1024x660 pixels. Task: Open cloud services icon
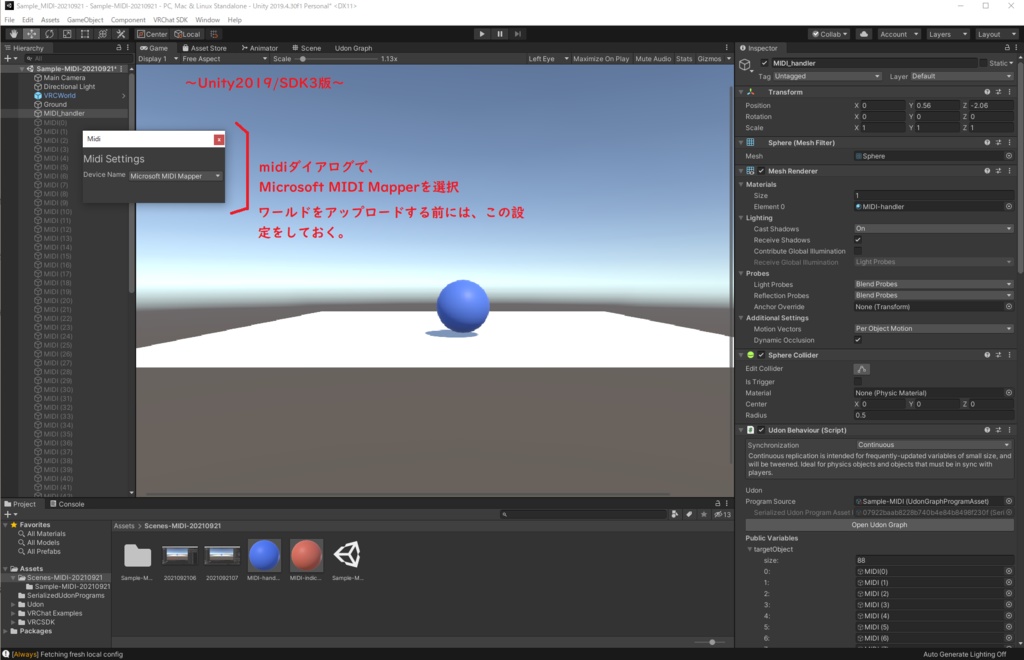point(864,34)
